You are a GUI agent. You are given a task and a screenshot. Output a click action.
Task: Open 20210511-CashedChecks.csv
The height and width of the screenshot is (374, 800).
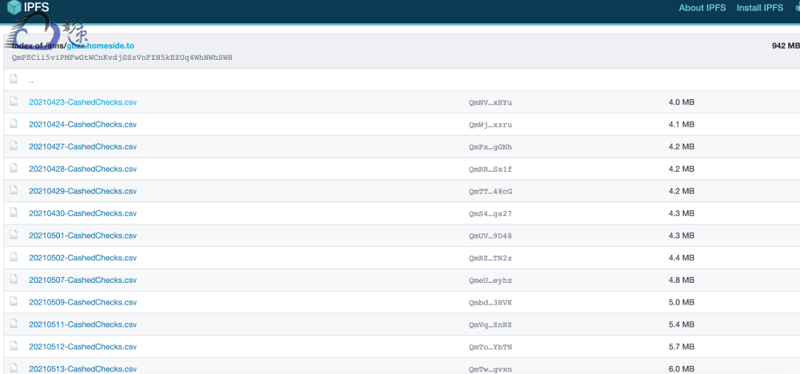coord(83,325)
